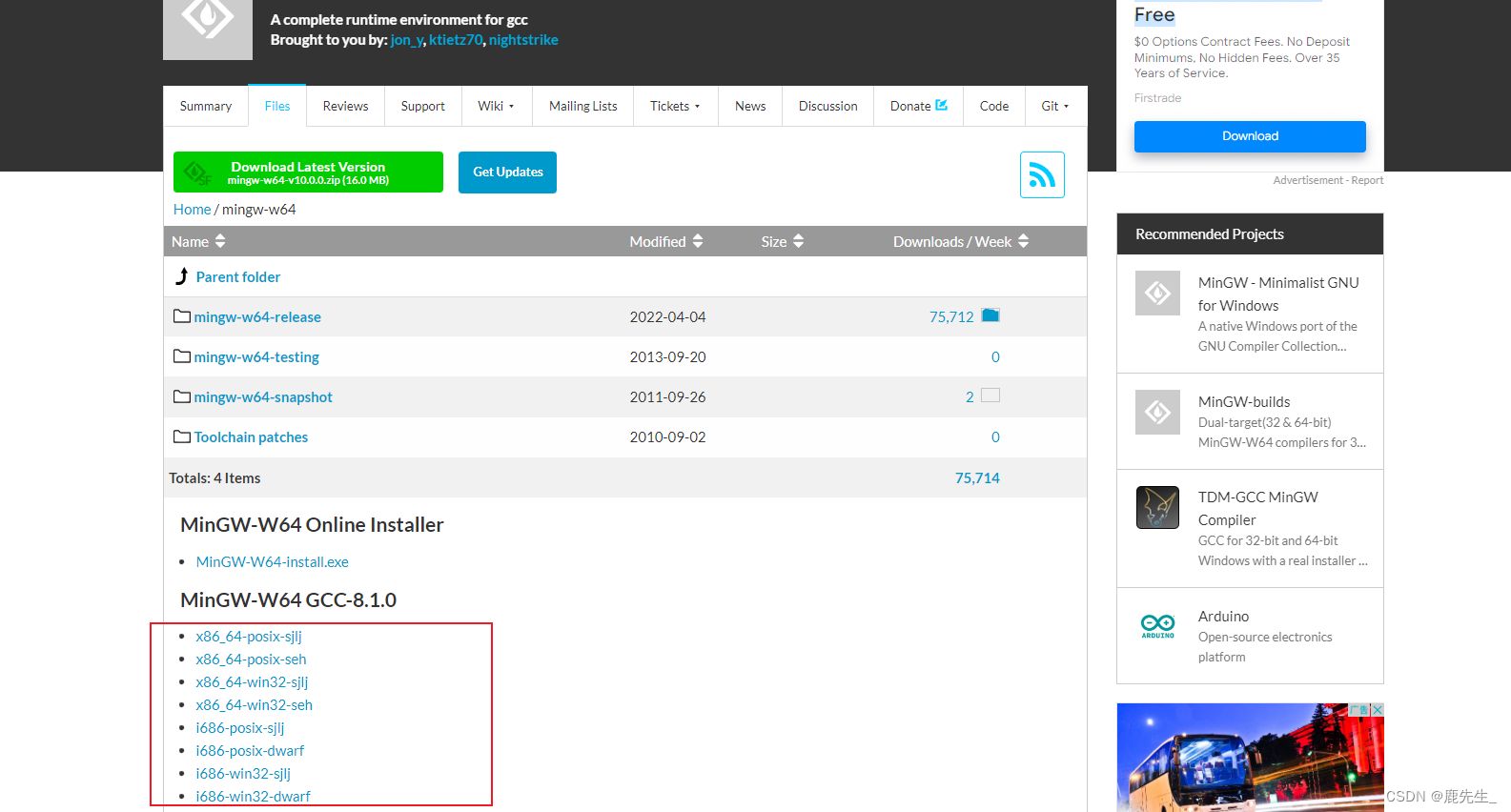Open the Git dropdown menu
This screenshot has width=1511, height=812.
1054,106
